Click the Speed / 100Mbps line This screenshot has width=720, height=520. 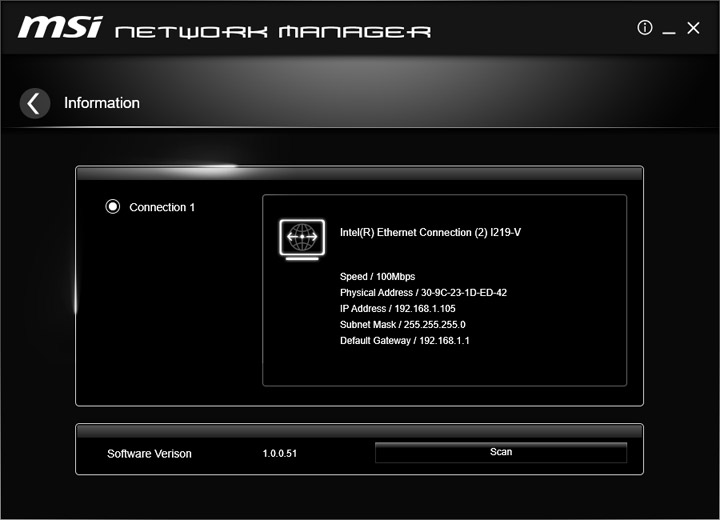(x=377, y=277)
